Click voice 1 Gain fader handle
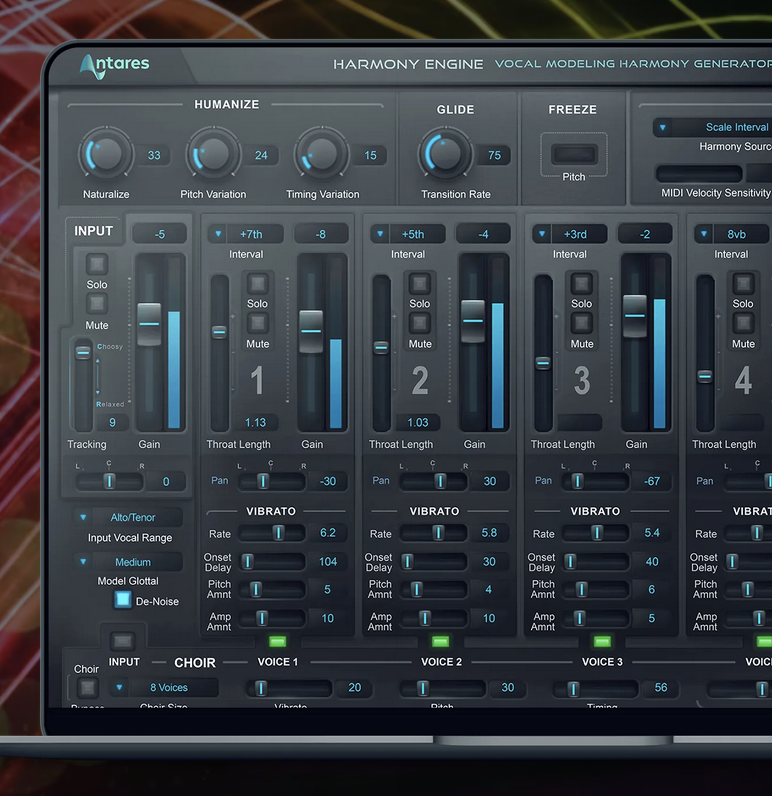 tap(311, 331)
